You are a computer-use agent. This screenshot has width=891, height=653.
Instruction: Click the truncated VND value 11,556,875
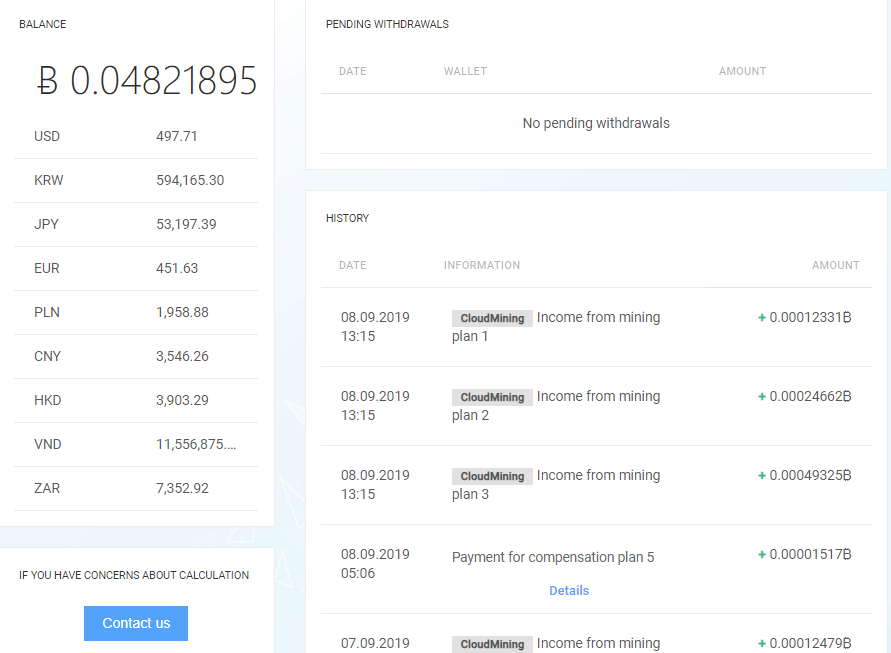(x=196, y=444)
